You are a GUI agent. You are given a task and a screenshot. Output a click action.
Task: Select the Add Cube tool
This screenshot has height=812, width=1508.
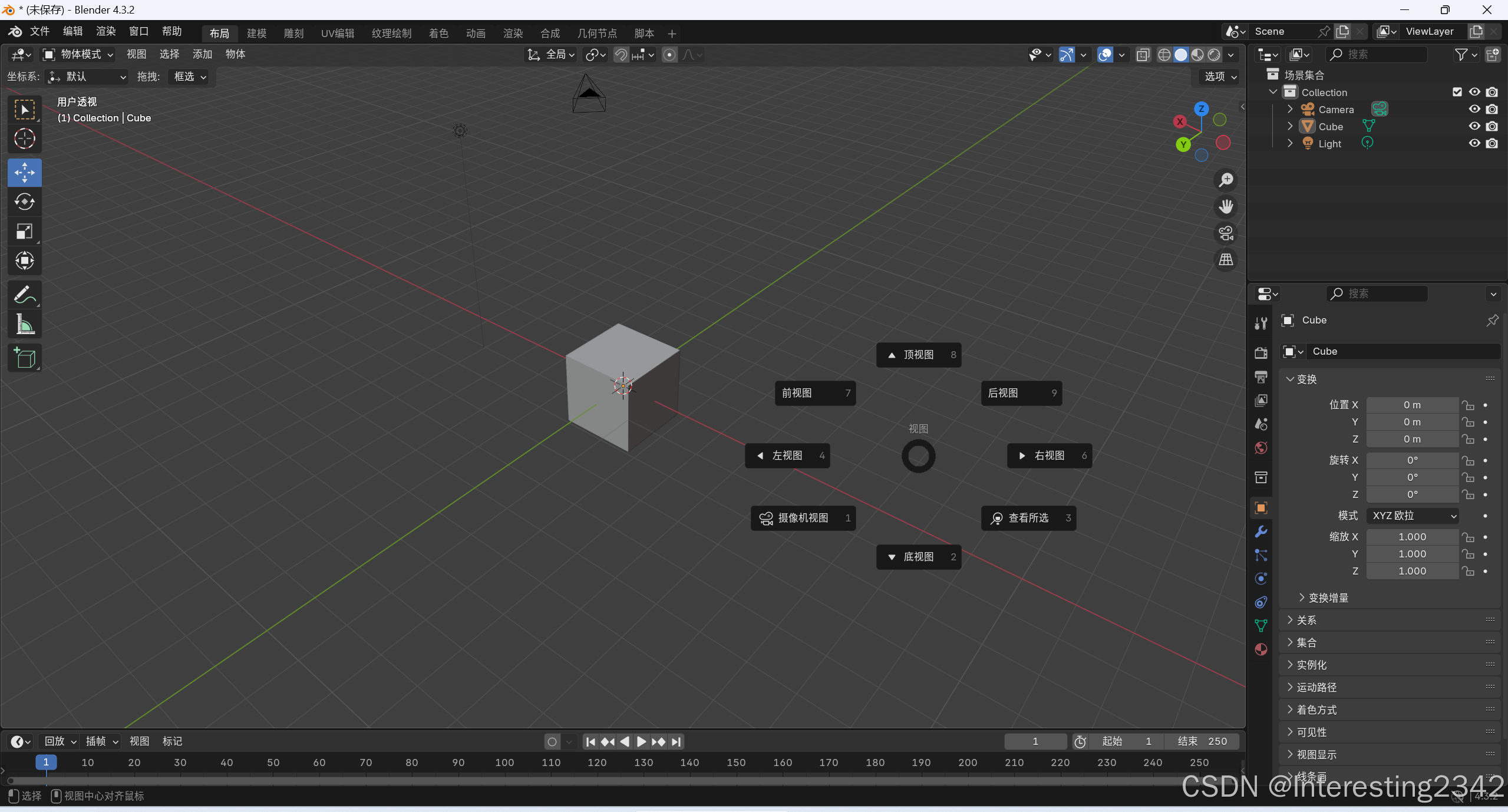[x=24, y=358]
